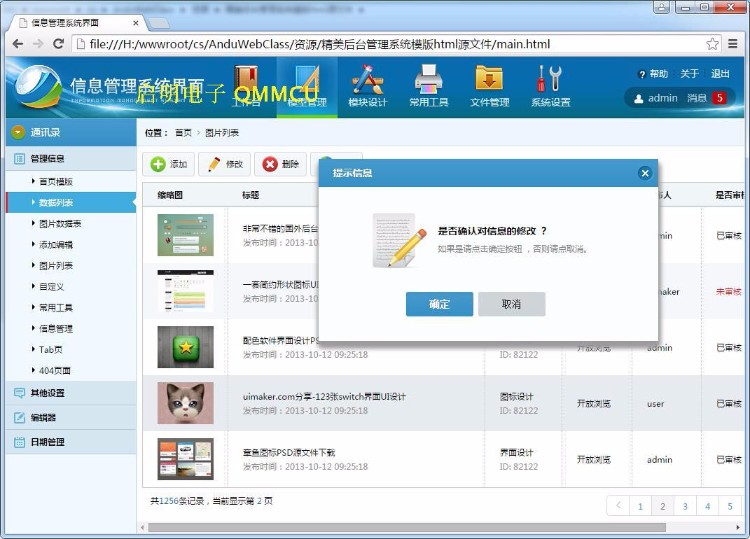Viewport: 750px width, 539px height.
Task: Click the horizontal scrollbar at bottom
Action: click(x=407, y=527)
